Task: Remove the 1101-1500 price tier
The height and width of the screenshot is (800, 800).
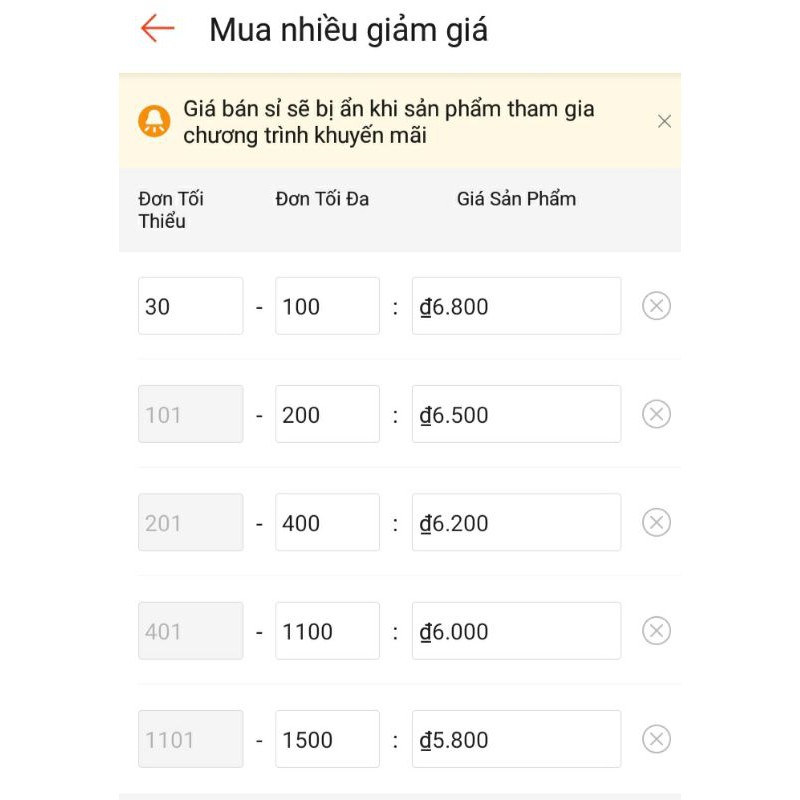Action: pos(656,739)
